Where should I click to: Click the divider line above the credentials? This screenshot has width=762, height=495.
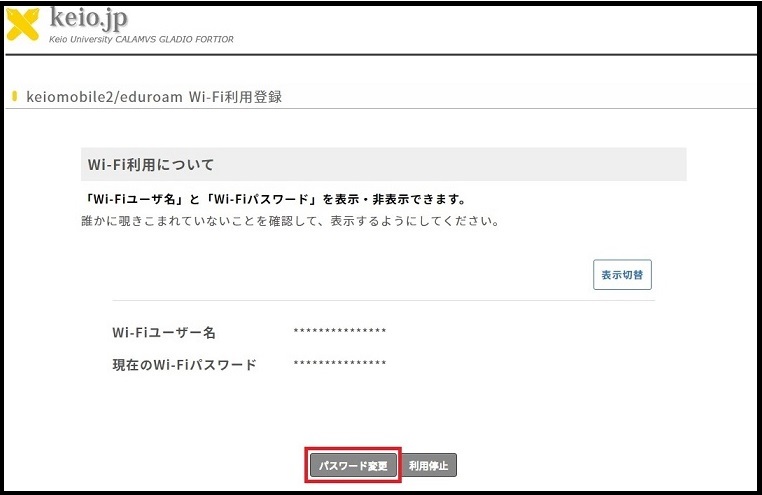point(383,300)
